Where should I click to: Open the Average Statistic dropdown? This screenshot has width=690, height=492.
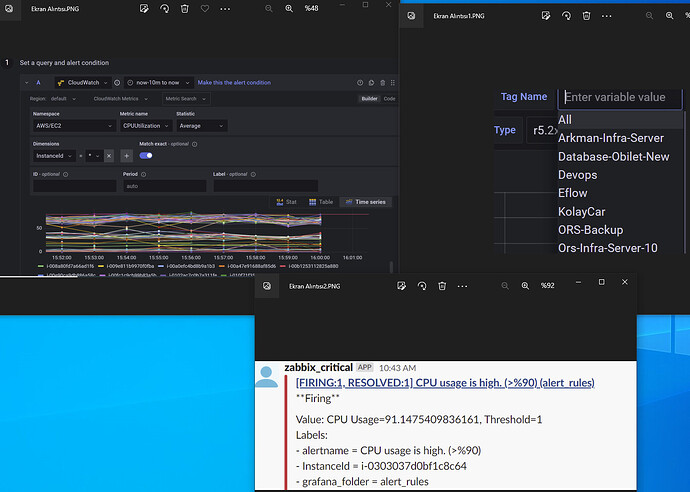pyautogui.click(x=202, y=126)
